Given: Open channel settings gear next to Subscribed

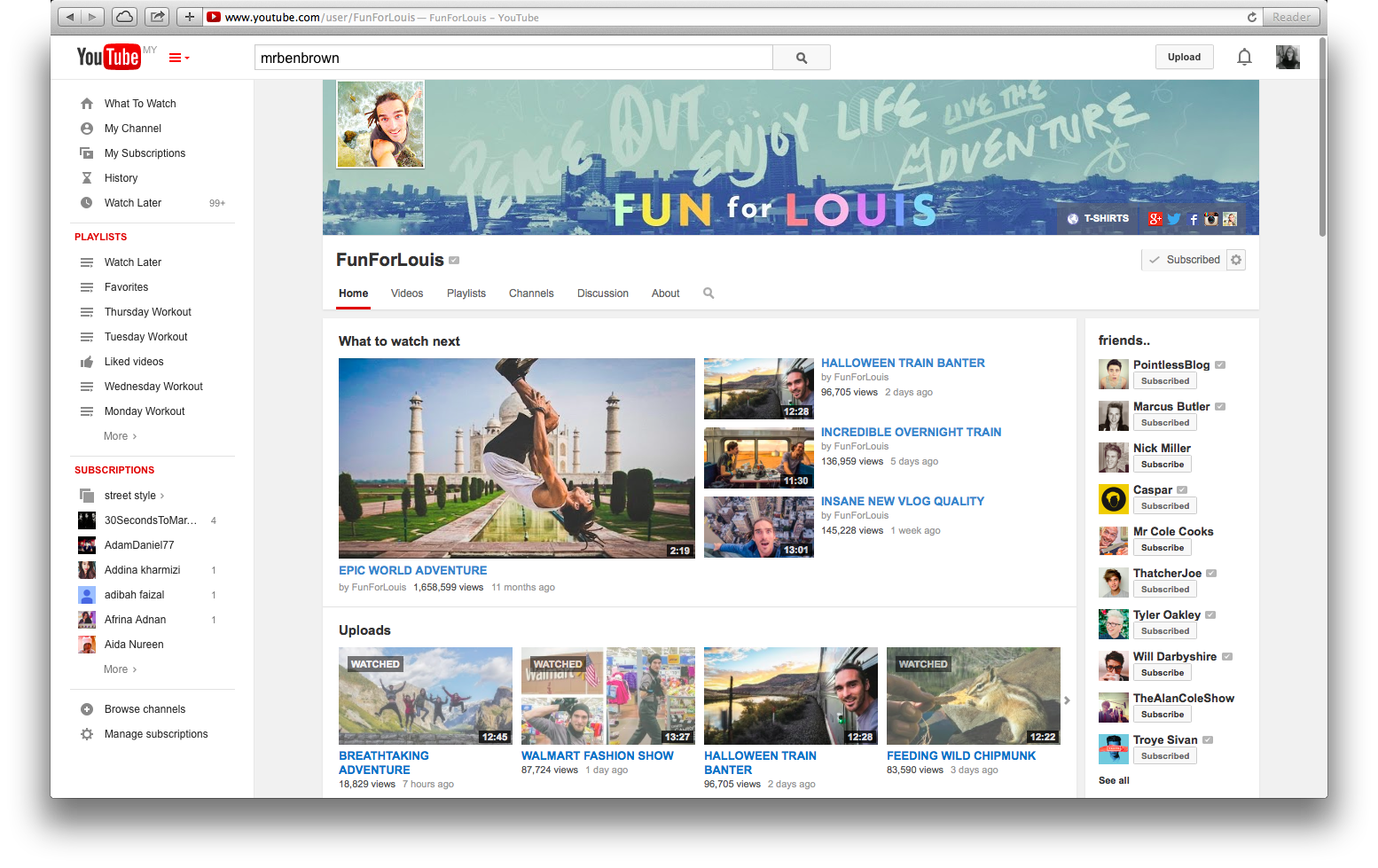Looking at the screenshot, I should 1236,260.
